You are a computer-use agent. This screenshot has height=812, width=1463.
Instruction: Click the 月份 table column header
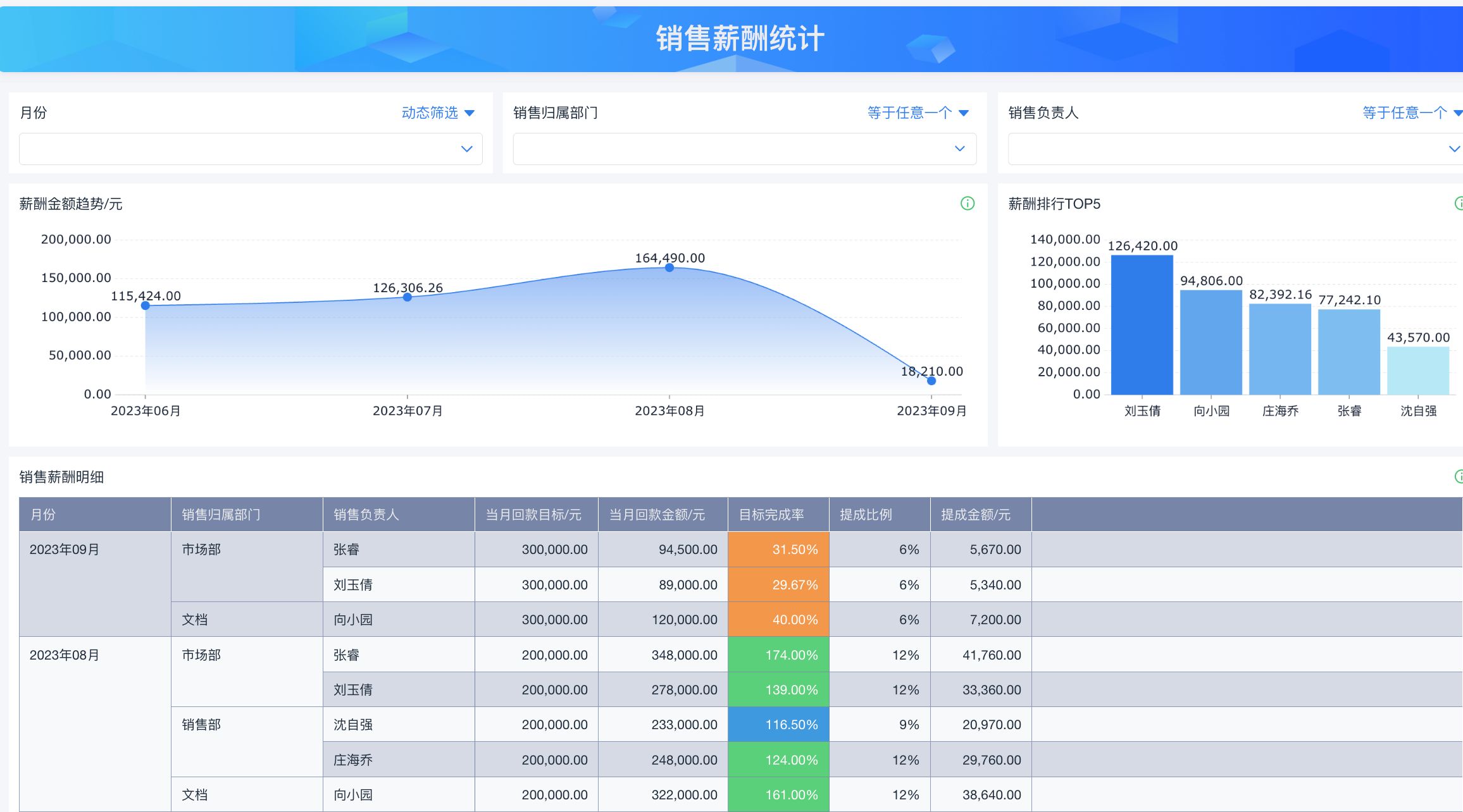click(x=43, y=515)
